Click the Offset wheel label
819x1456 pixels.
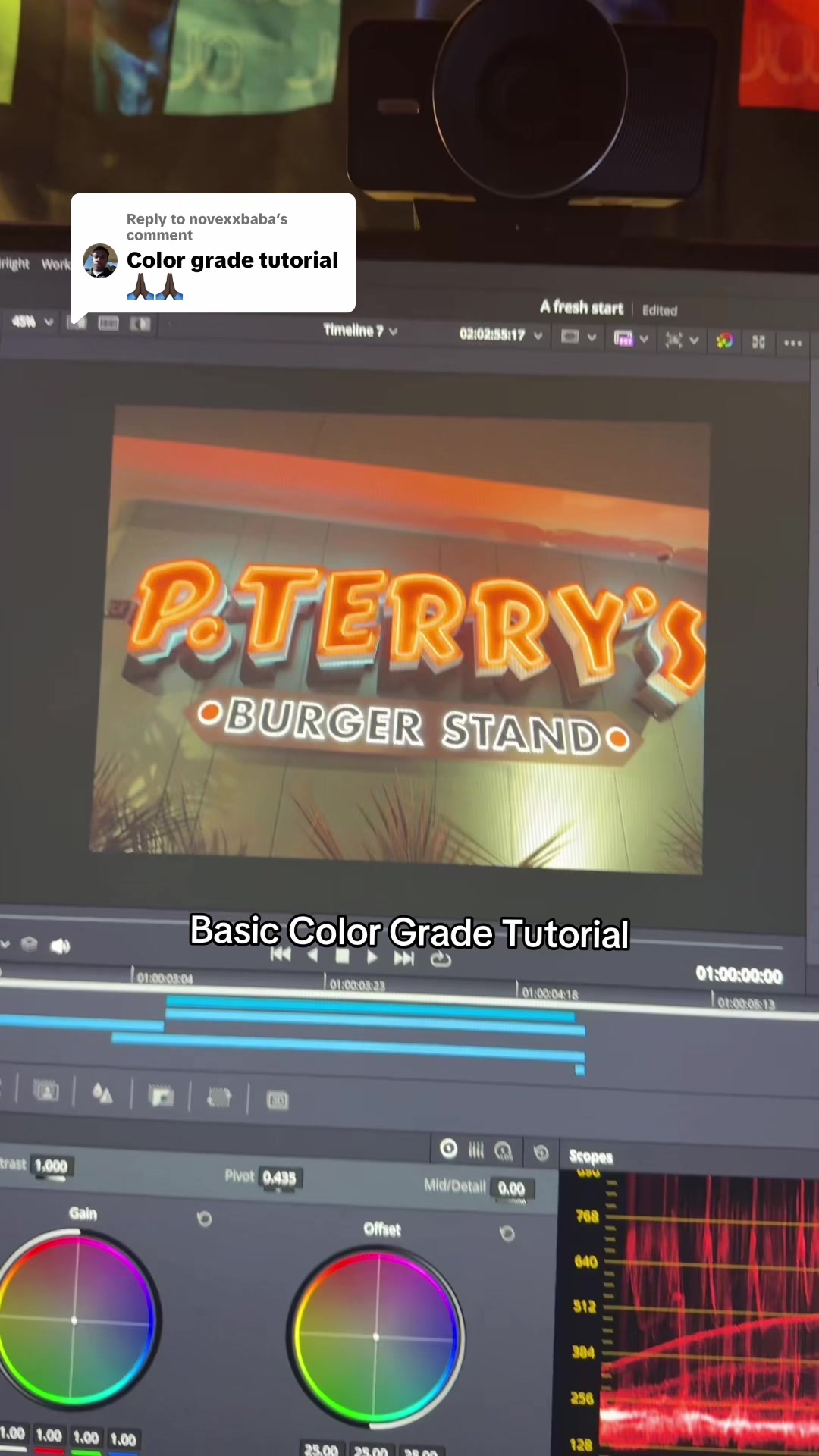coord(382,1229)
